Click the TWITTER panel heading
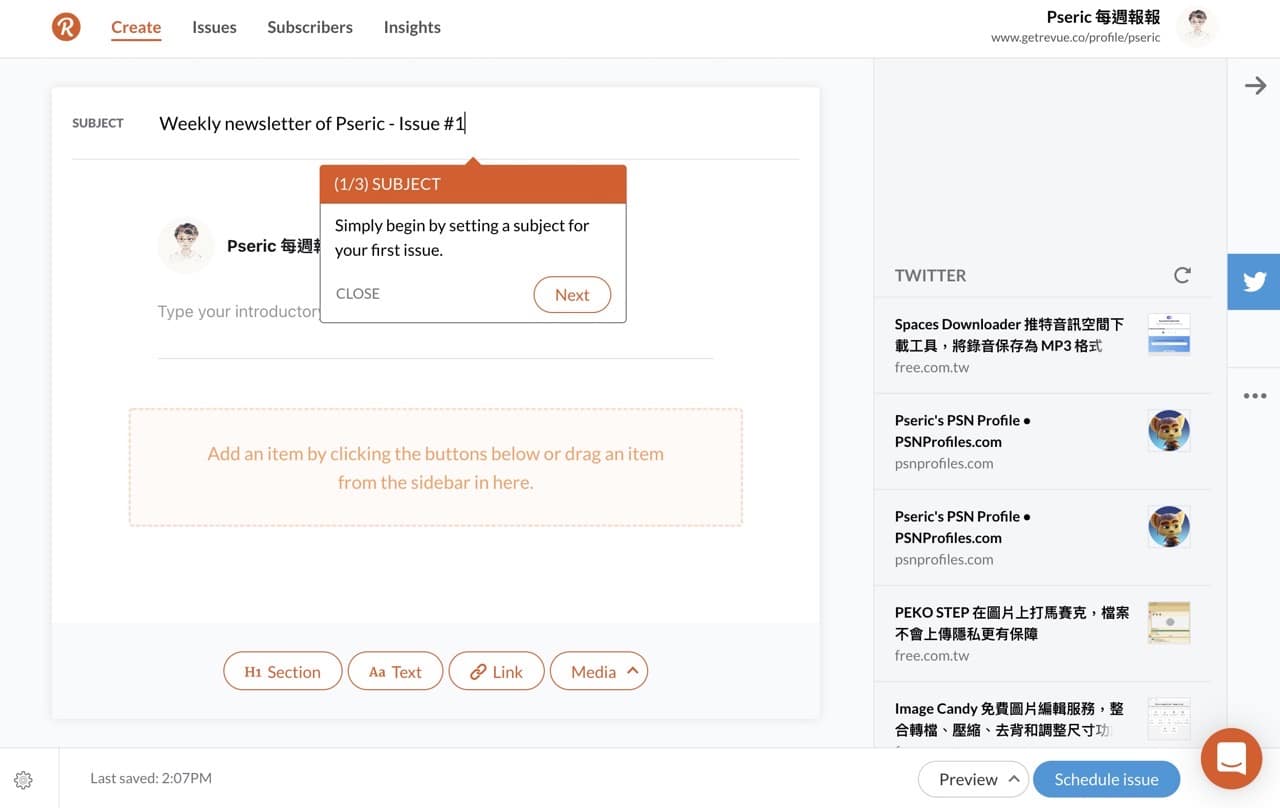The height and width of the screenshot is (808, 1280). (930, 275)
